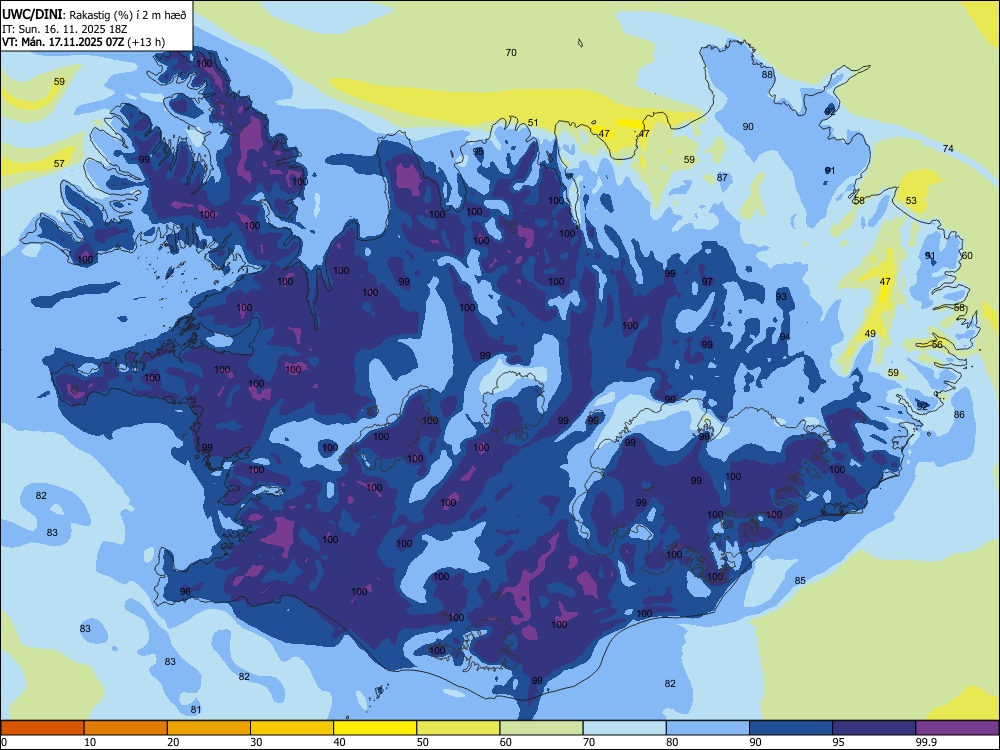Click the 95–99.9 indigo legend swatch
The width and height of the screenshot is (1000, 750).
click(x=874, y=728)
